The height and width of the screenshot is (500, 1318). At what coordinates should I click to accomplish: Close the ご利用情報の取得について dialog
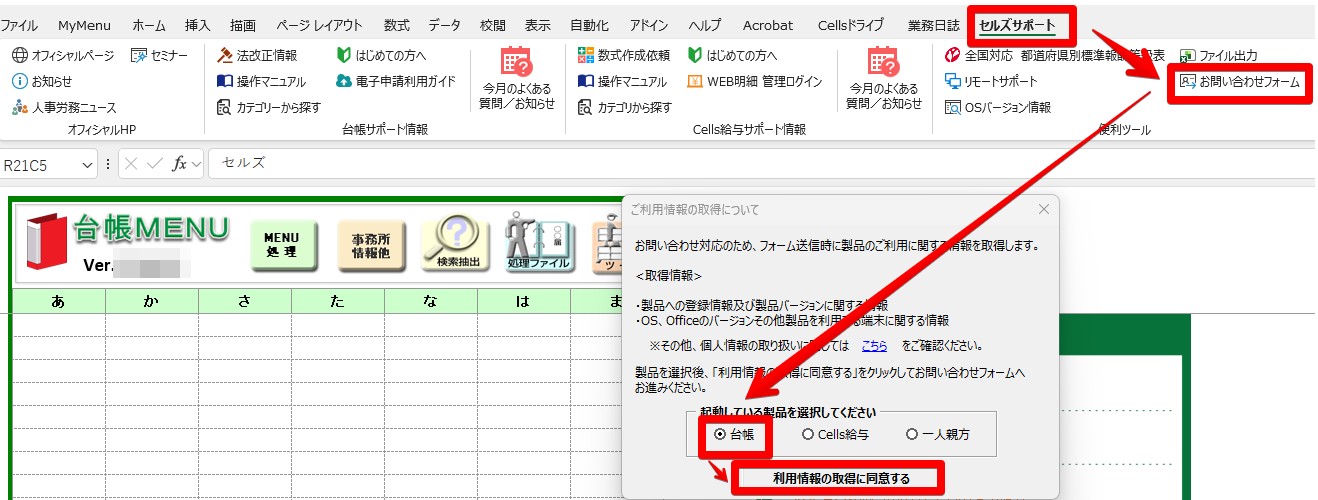(1044, 209)
